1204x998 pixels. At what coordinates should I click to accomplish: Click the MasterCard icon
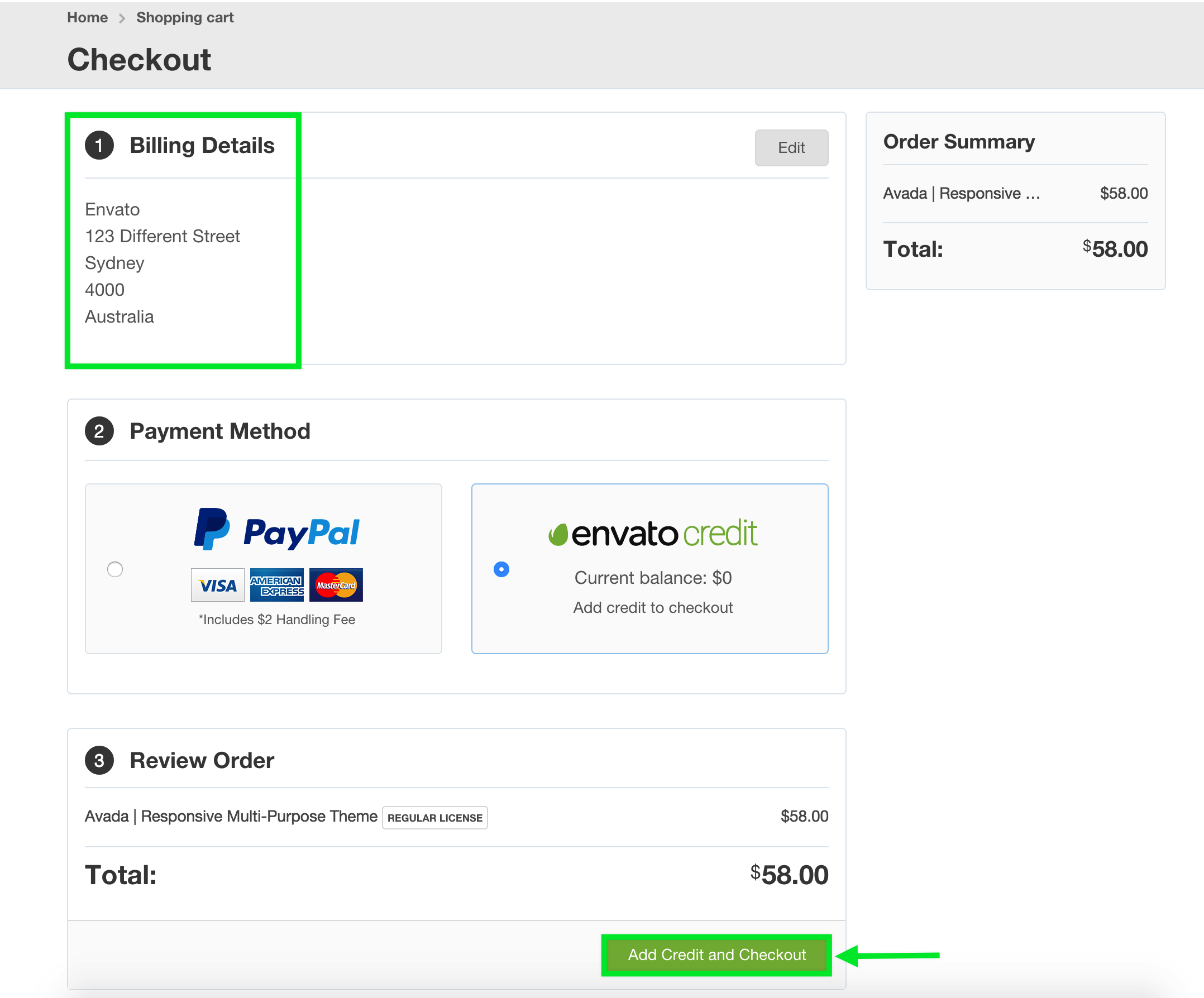click(x=336, y=585)
